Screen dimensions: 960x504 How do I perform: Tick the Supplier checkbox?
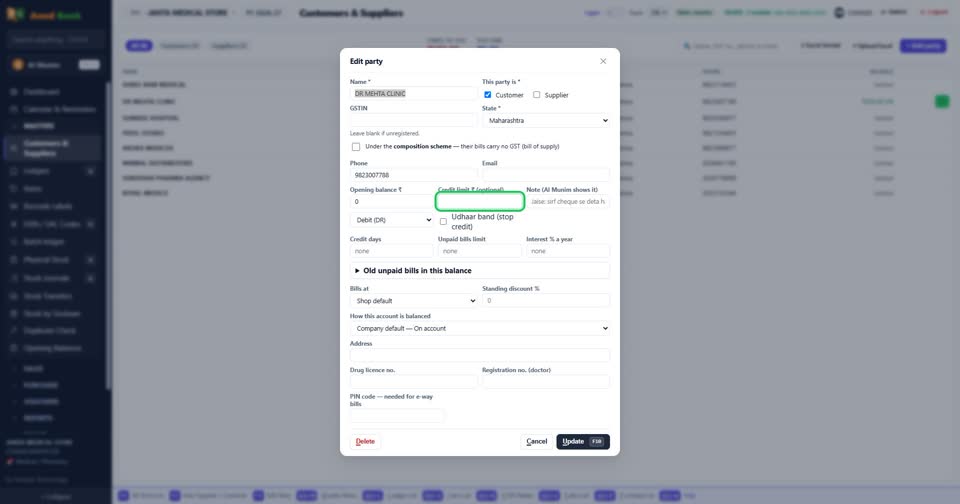tap(536, 95)
